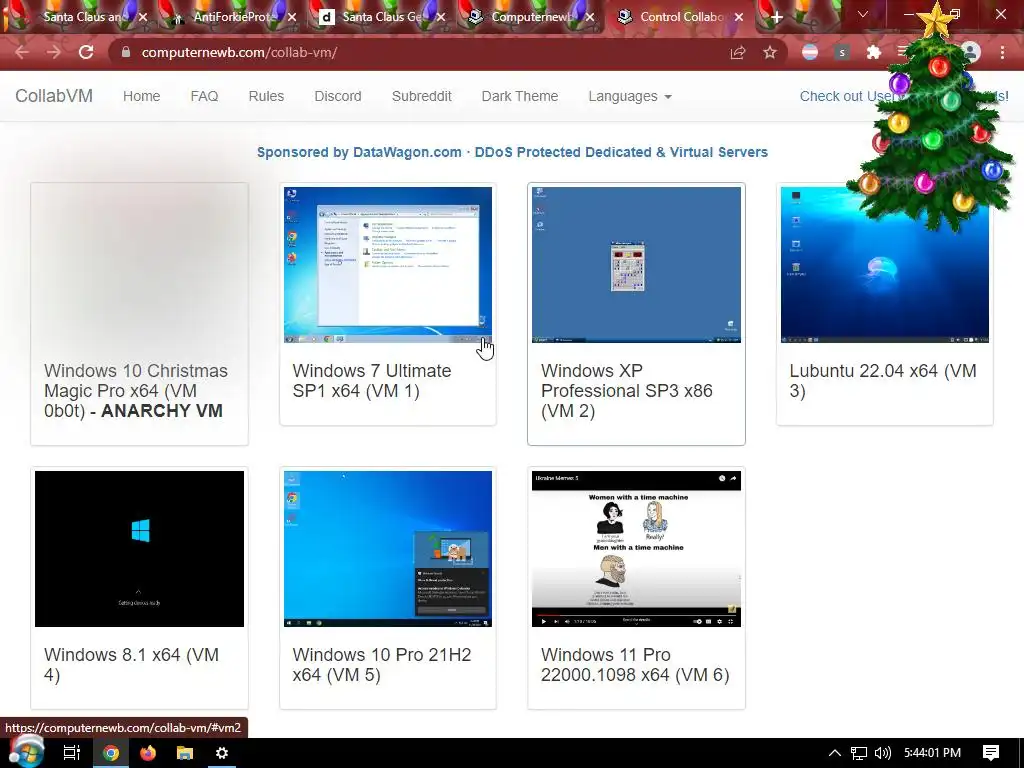Open the Windows XP Professional VM thumbnail
1024x768 pixels.
tap(637, 264)
